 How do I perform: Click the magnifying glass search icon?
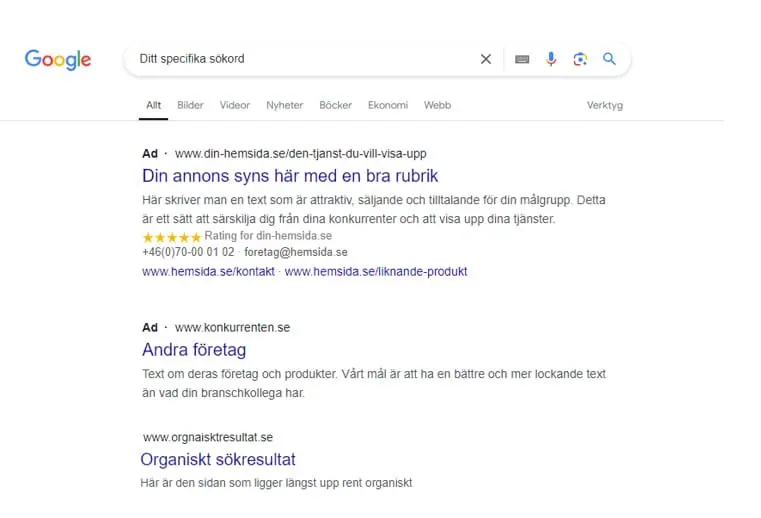tap(609, 59)
